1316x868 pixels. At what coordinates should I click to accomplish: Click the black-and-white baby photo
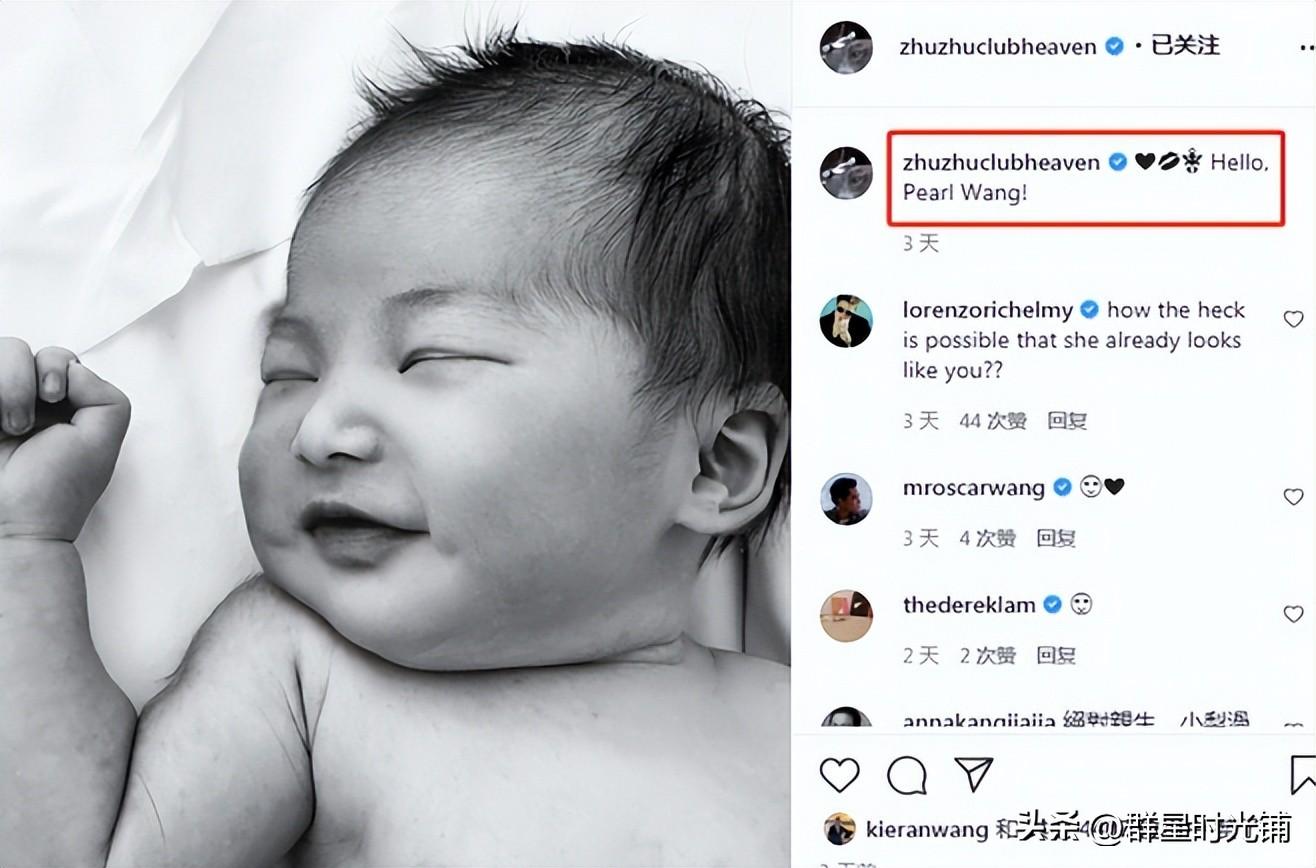tap(395, 434)
